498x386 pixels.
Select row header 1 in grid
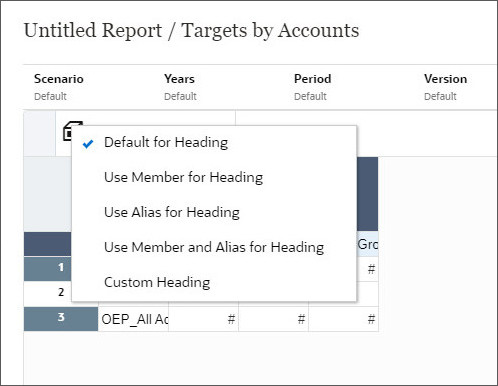(48, 268)
